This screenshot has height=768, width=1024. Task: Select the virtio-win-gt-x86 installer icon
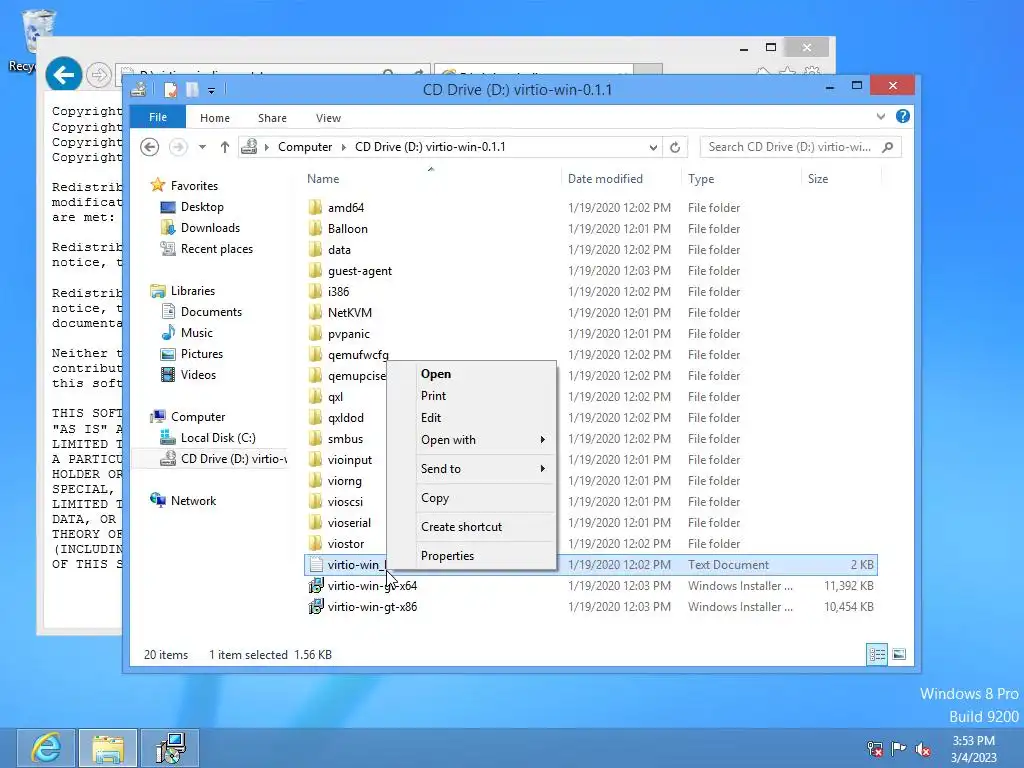click(315, 607)
